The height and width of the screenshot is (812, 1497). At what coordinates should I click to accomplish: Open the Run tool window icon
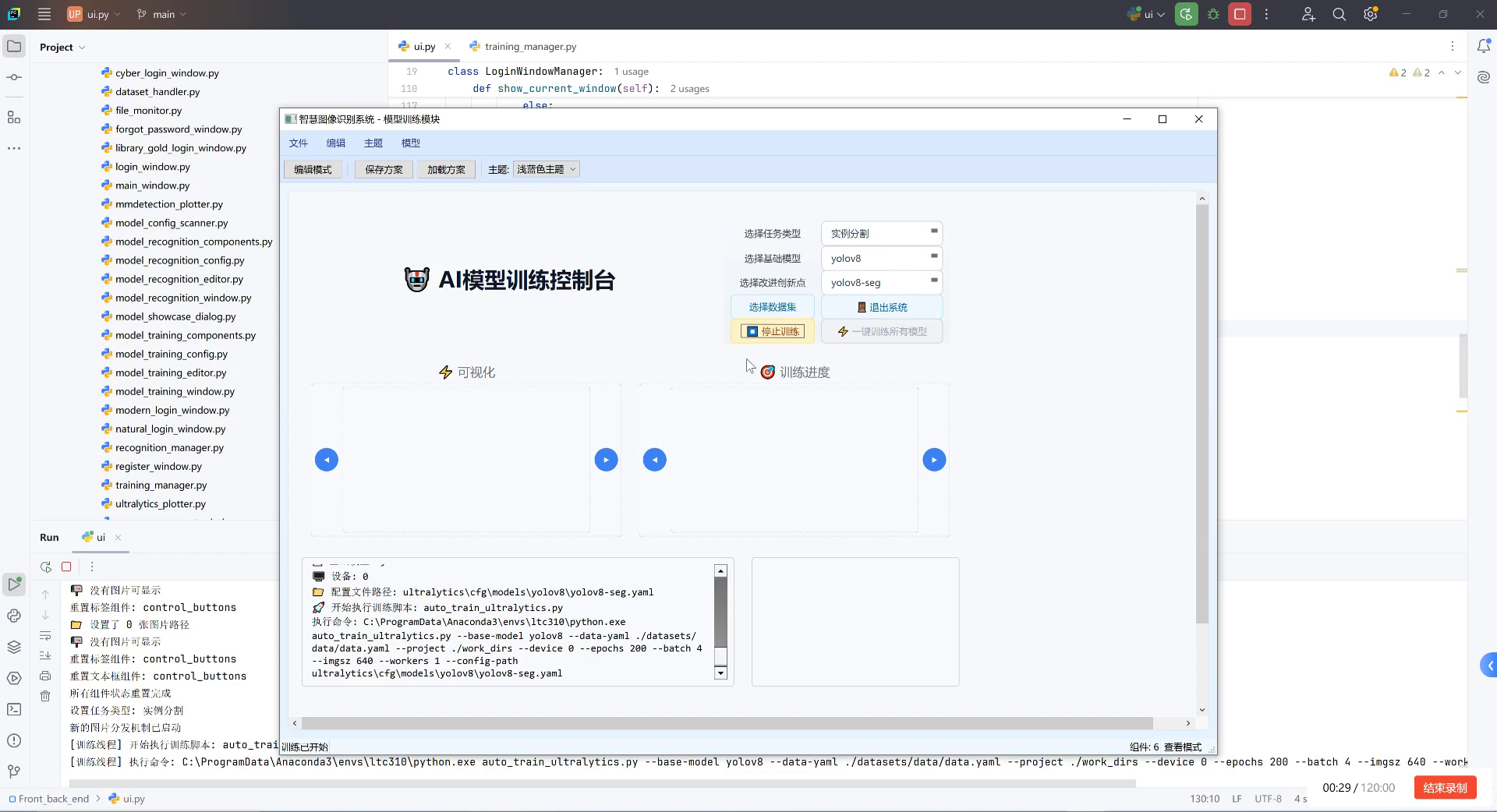click(x=14, y=584)
